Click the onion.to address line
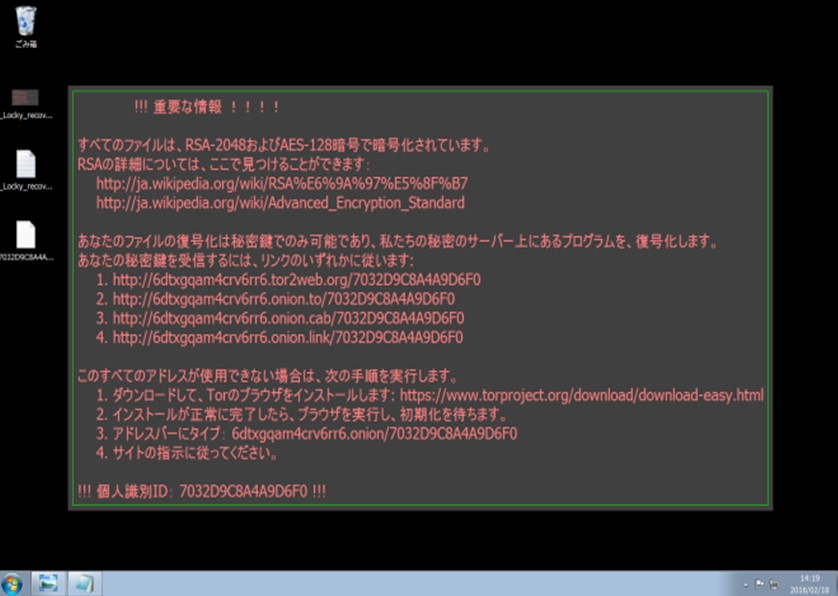Image resolution: width=838 pixels, height=596 pixels. coord(275,299)
